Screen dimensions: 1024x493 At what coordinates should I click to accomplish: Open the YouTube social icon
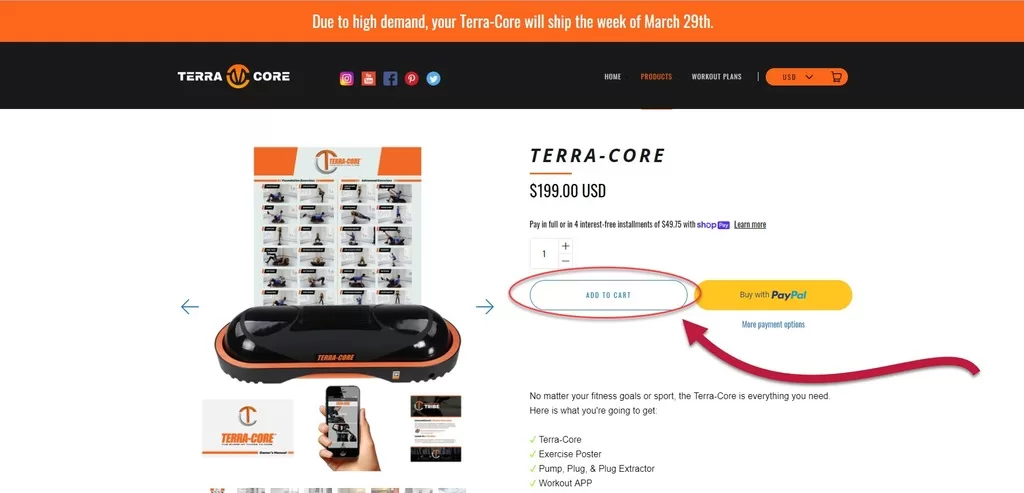(368, 78)
